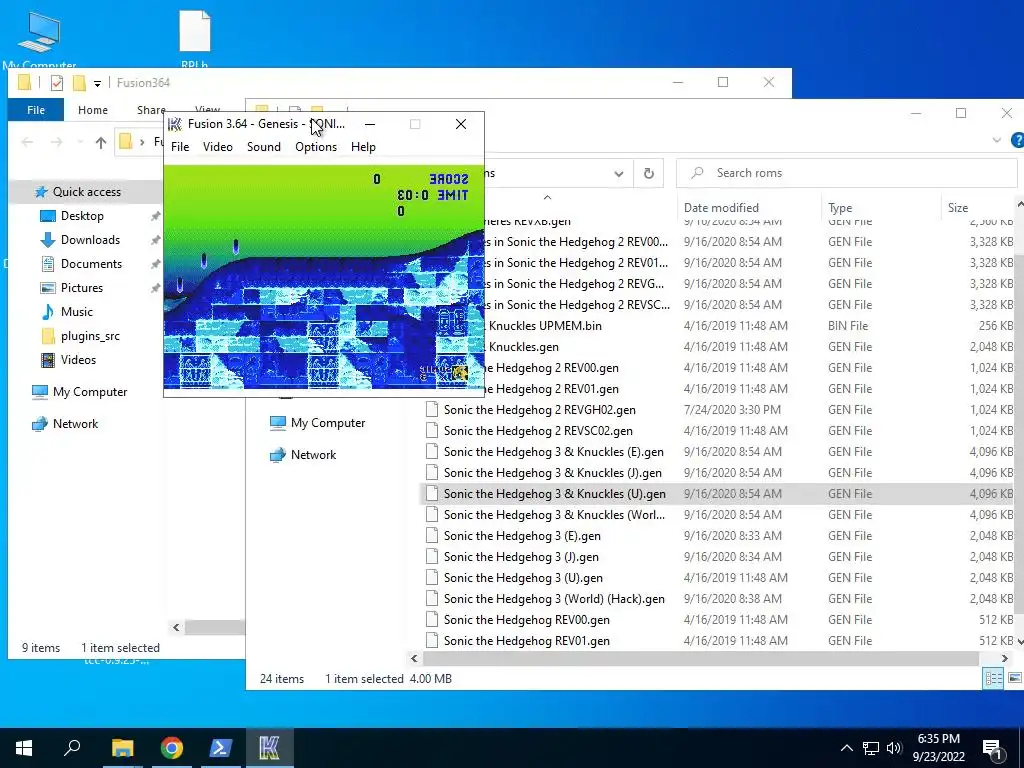Image resolution: width=1024 pixels, height=768 pixels.
Task: Sort by Type column
Action: 840,208
